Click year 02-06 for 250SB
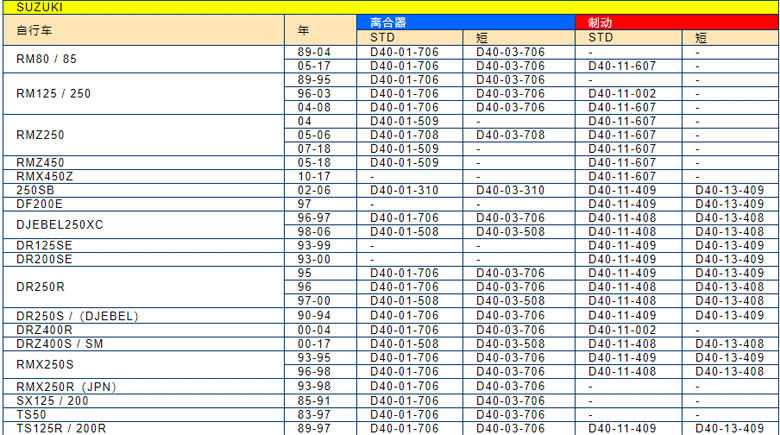Screen dimensions: 780x435 [314, 190]
